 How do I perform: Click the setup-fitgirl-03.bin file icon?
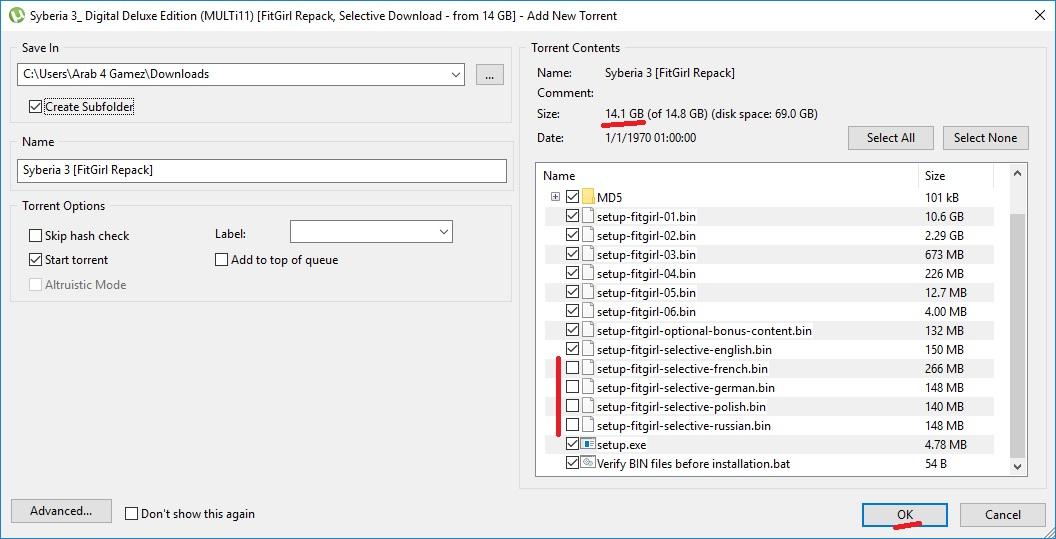coord(588,255)
